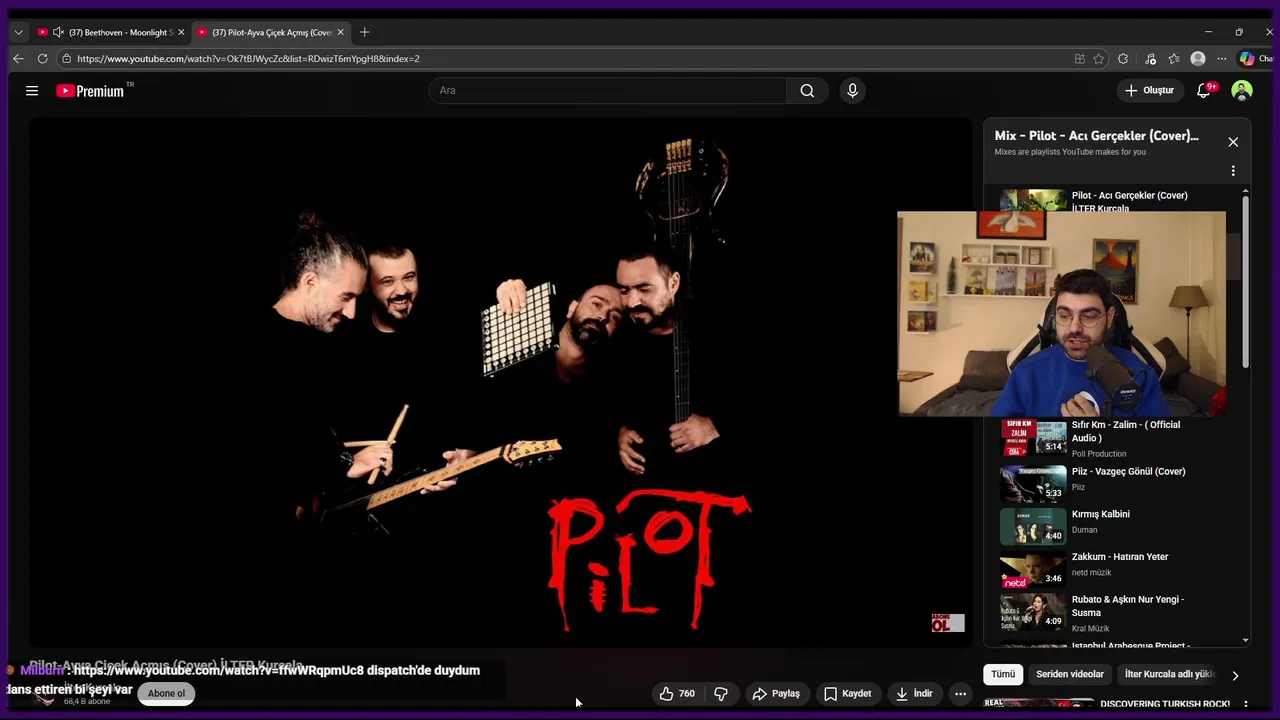This screenshot has height=720, width=1280.
Task: Open DISCOVERING TURKISH ROCK video options
Action: coord(1245,704)
